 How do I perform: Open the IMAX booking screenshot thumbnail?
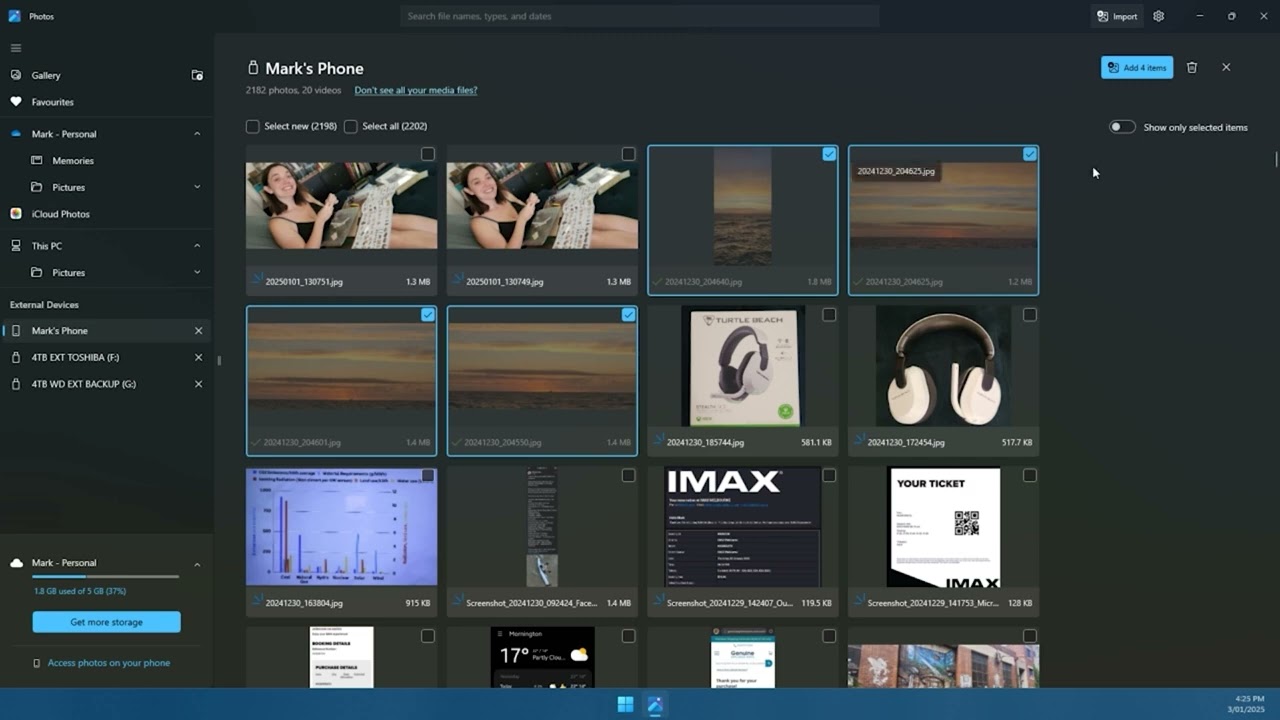click(742, 527)
